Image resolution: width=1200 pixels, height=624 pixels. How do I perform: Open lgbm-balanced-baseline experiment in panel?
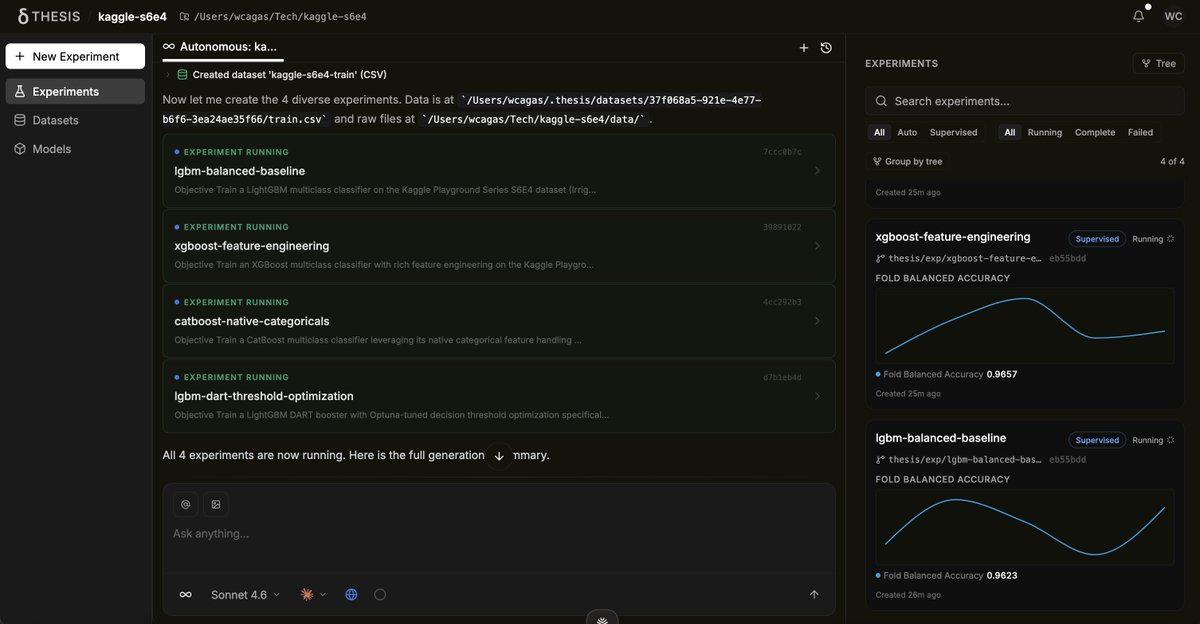[x=941, y=438]
